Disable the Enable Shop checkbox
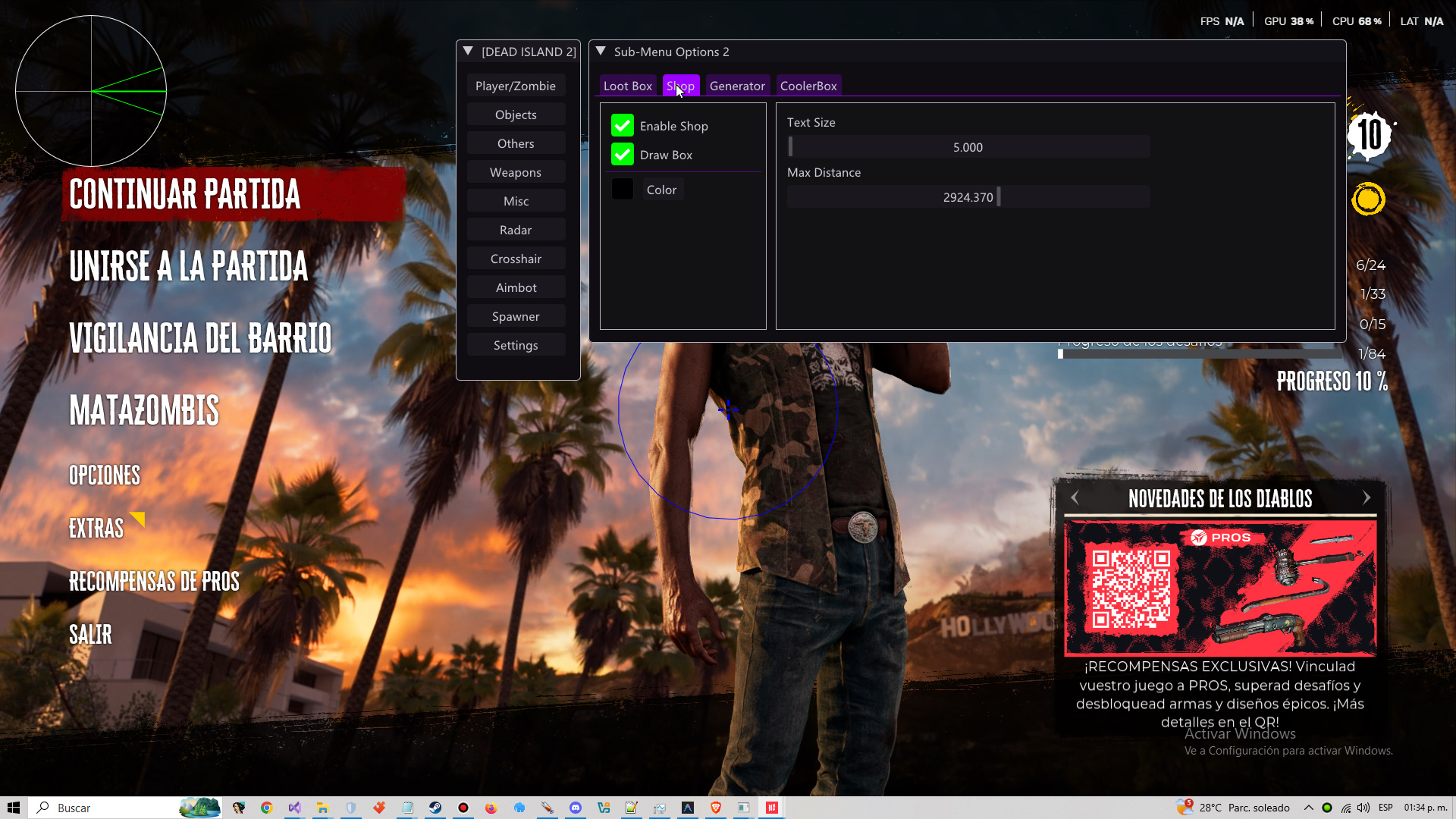Viewport: 1456px width, 819px height. [623, 125]
